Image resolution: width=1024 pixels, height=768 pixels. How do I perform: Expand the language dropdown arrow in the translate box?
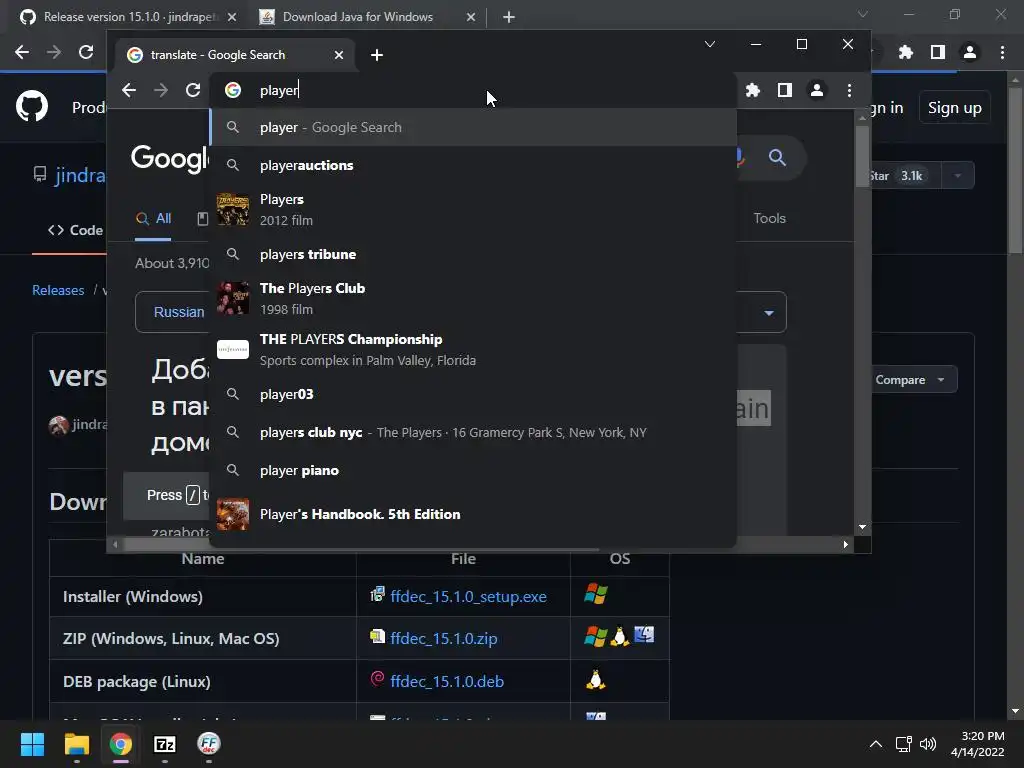click(x=769, y=313)
